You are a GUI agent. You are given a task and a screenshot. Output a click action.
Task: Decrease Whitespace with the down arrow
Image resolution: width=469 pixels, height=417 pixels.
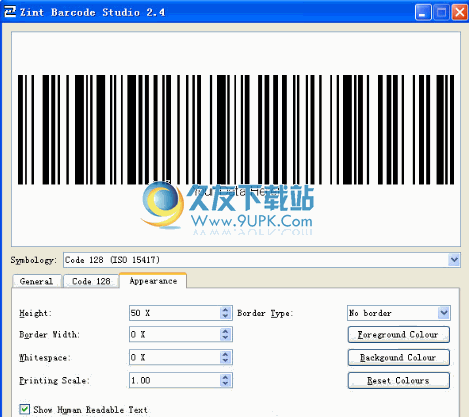[226, 361]
